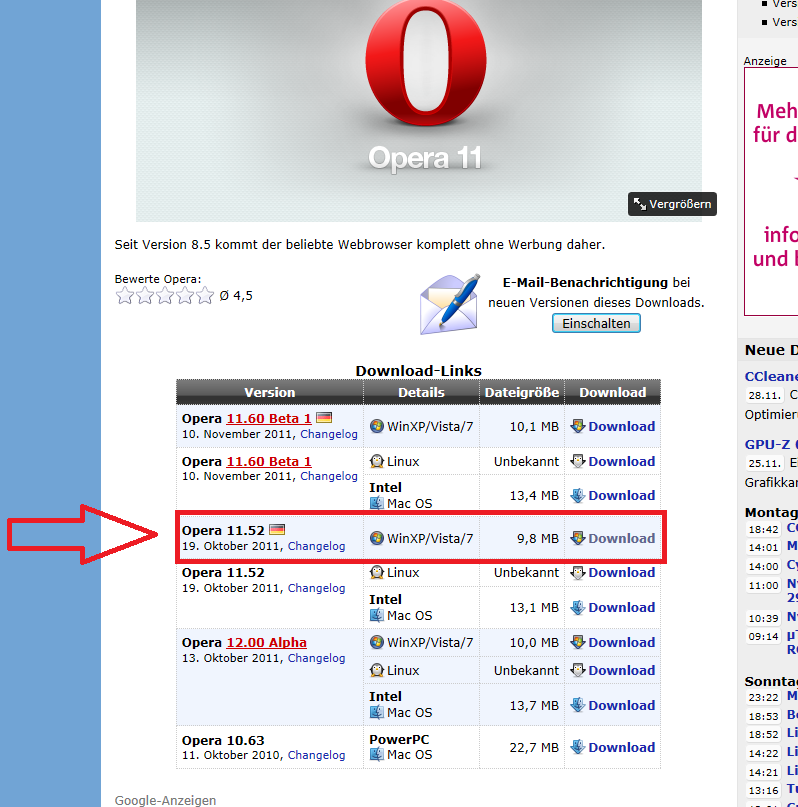Open the 11.60 Beta 1 link in the Linux row

269,462
